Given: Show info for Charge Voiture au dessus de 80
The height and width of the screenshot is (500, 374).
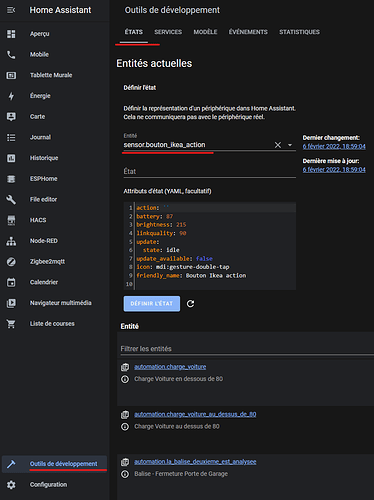Looking at the screenshot, I should (x=125, y=427).
